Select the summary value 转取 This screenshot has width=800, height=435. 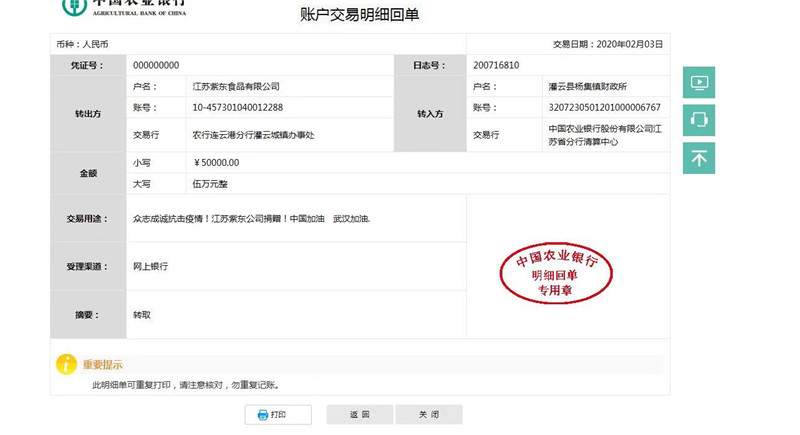coord(142,315)
